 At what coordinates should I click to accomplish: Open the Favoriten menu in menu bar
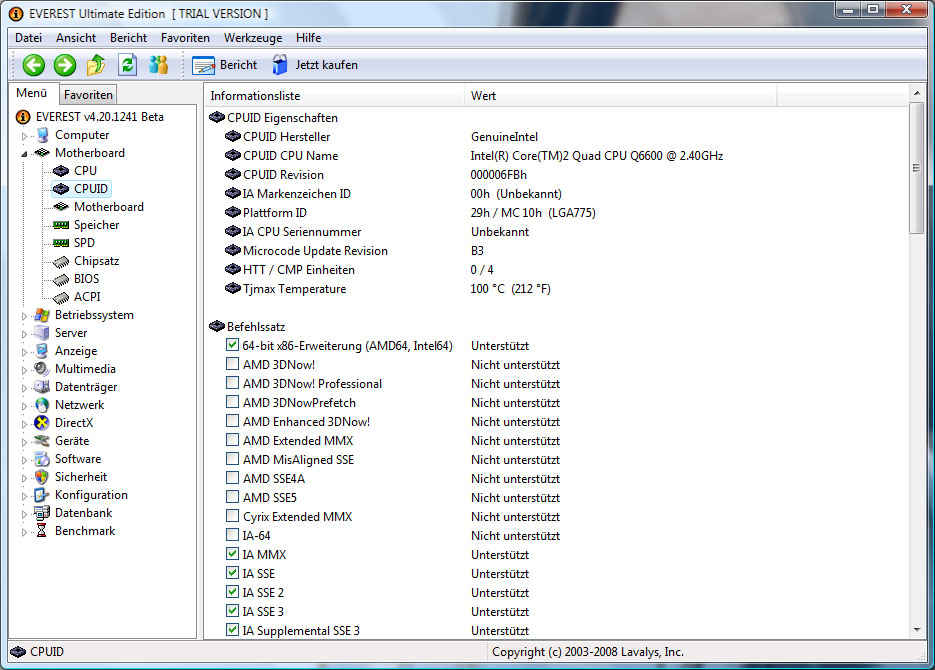[x=185, y=38]
